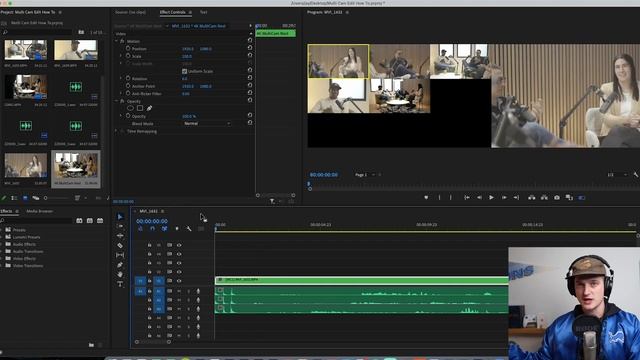Switch to Source (no clips) tab

pos(130,12)
